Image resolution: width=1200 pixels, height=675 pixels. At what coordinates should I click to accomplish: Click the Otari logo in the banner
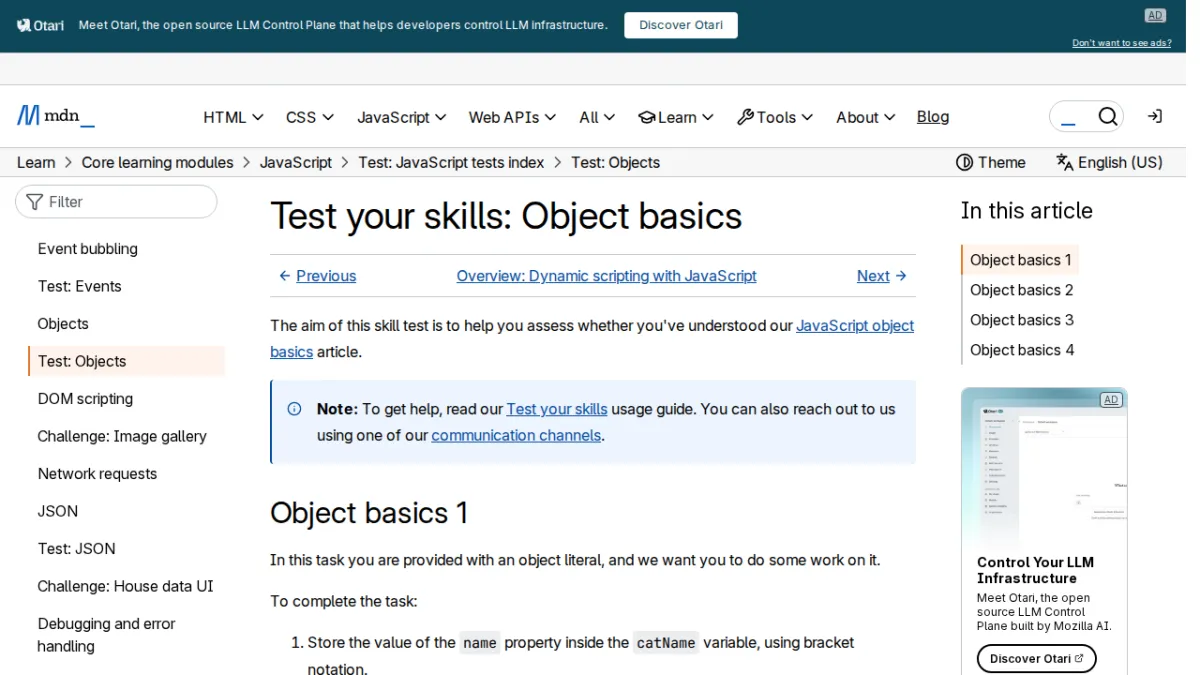(x=41, y=25)
